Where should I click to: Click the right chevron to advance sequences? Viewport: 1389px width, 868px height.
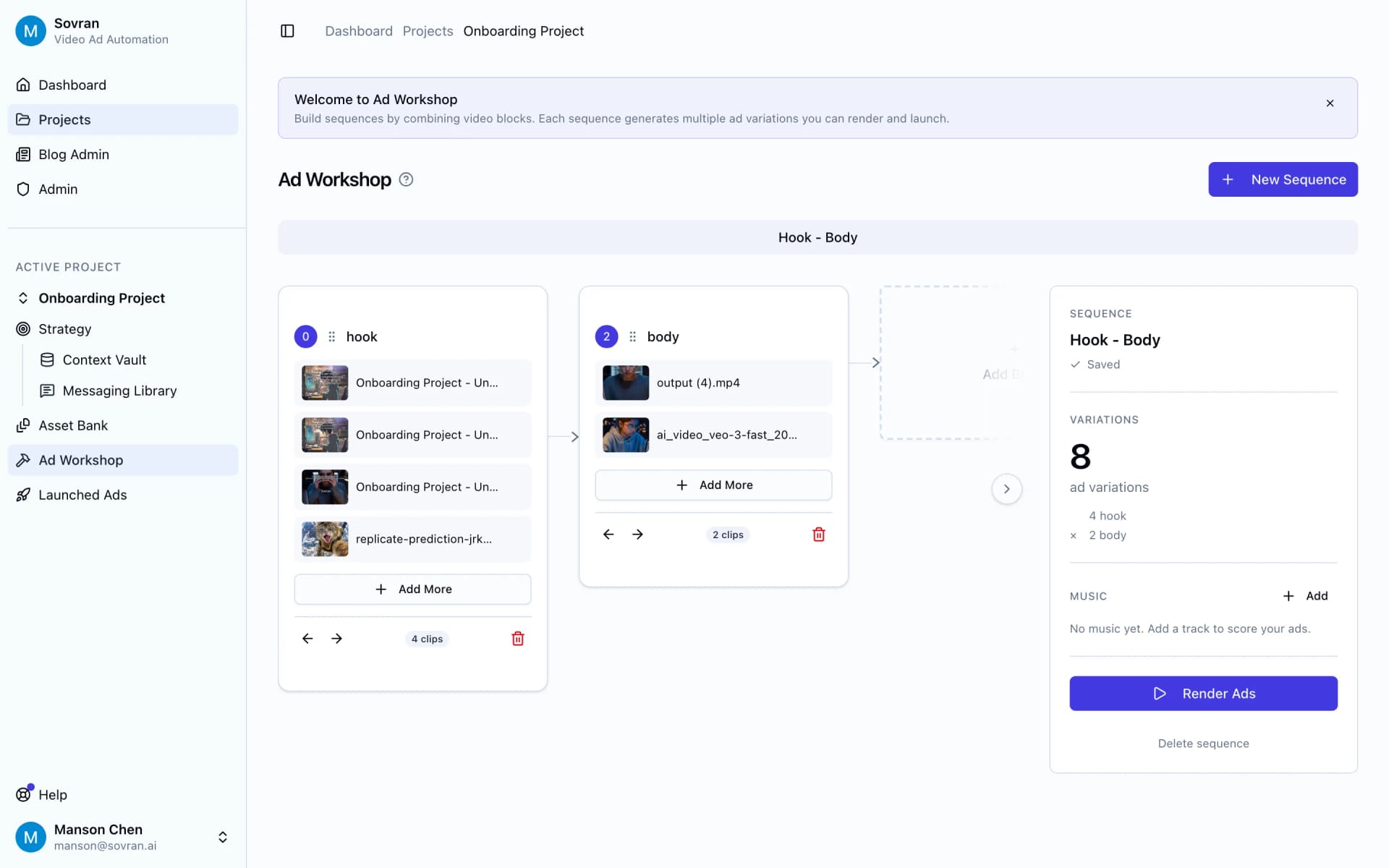click(1006, 488)
